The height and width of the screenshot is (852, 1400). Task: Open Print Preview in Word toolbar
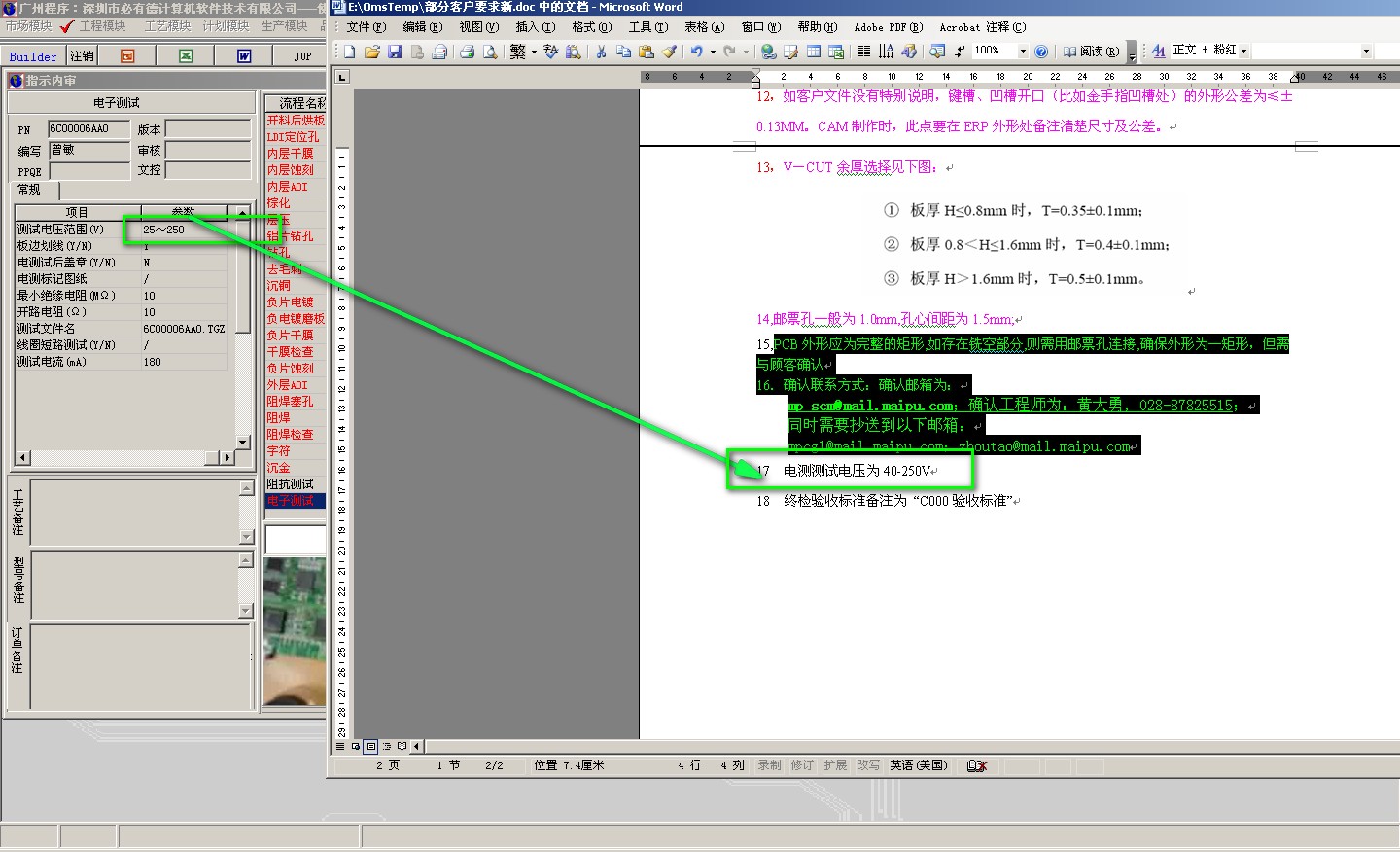(x=490, y=52)
